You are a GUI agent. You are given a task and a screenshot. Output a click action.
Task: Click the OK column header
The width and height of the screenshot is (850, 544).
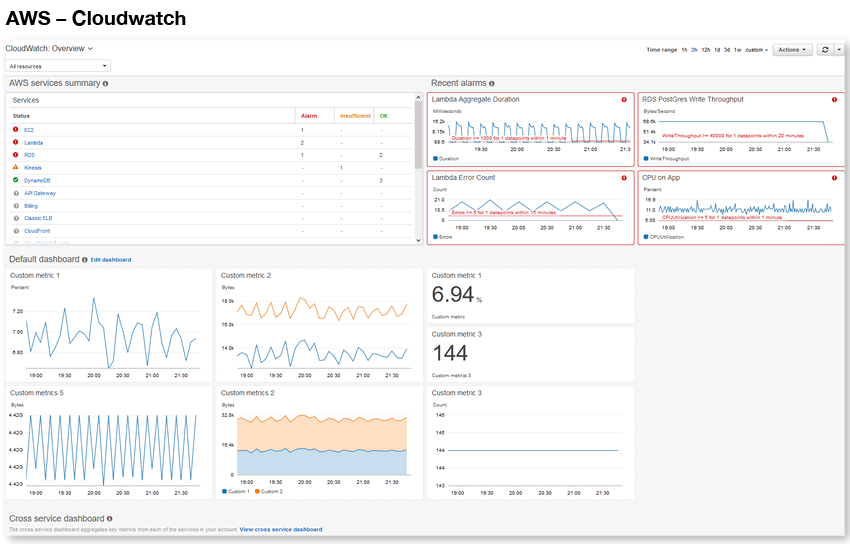(384, 116)
